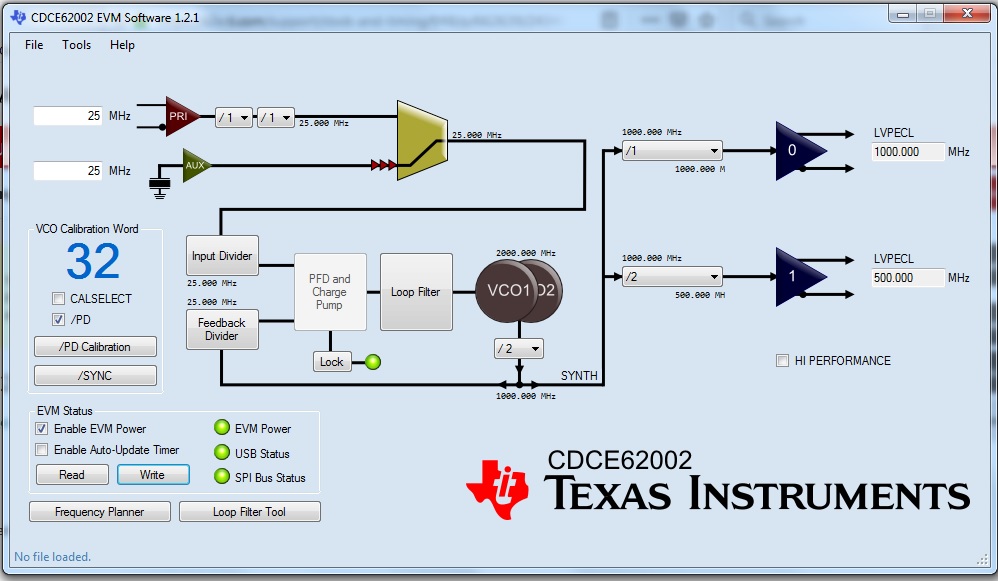Open the File menu
The image size is (998, 581).
tap(34, 45)
